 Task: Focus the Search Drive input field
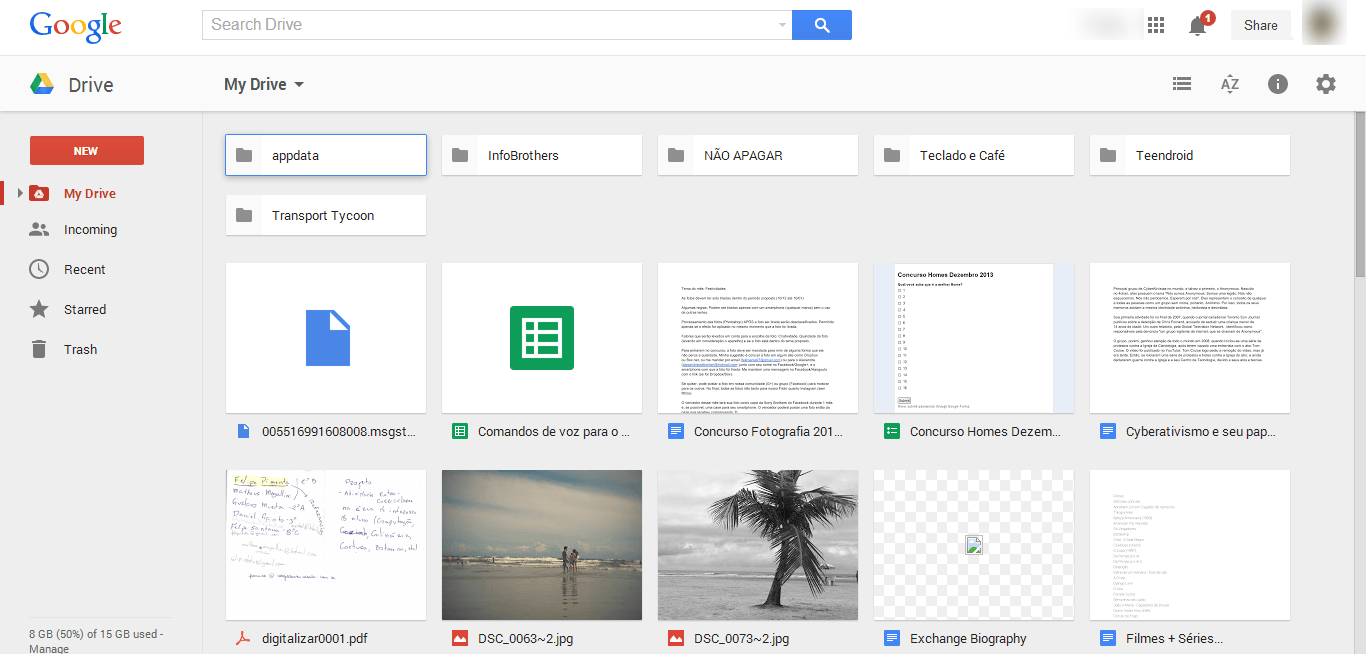pyautogui.click(x=490, y=25)
